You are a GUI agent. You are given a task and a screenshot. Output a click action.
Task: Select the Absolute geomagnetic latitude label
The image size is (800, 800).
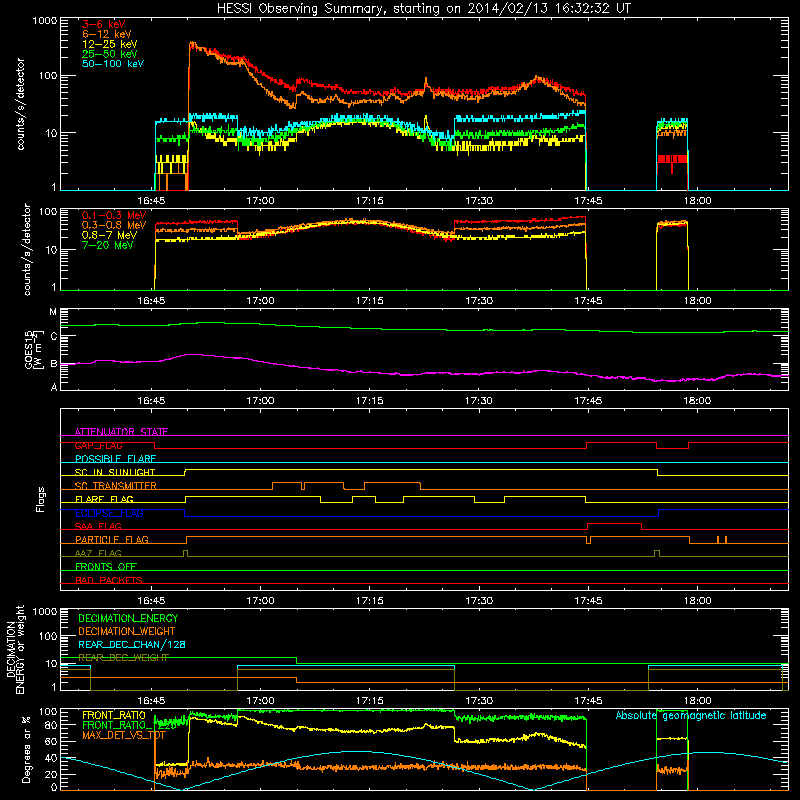pyautogui.click(x=691, y=715)
